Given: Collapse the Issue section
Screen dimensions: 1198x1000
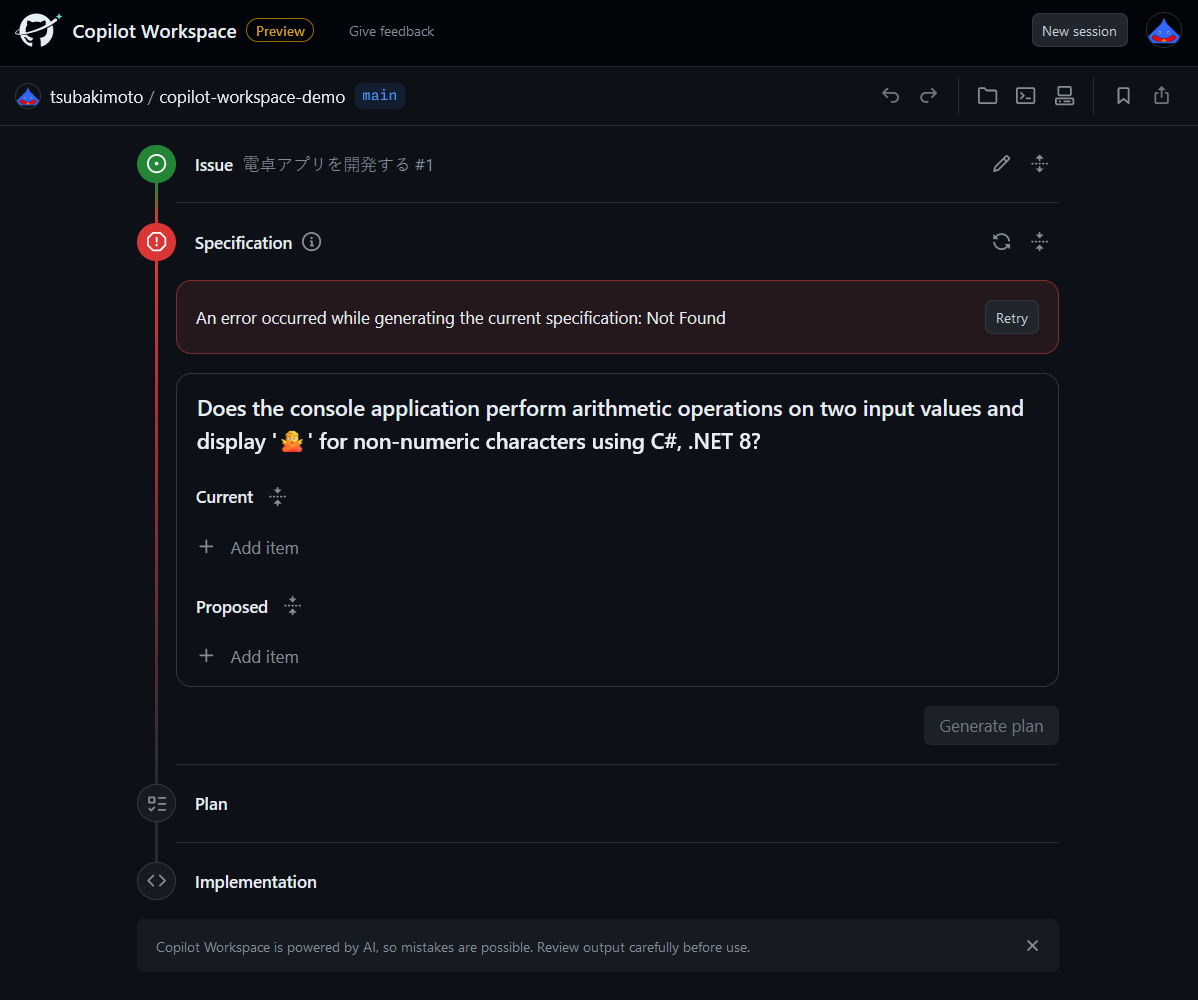Looking at the screenshot, I should click(1039, 163).
